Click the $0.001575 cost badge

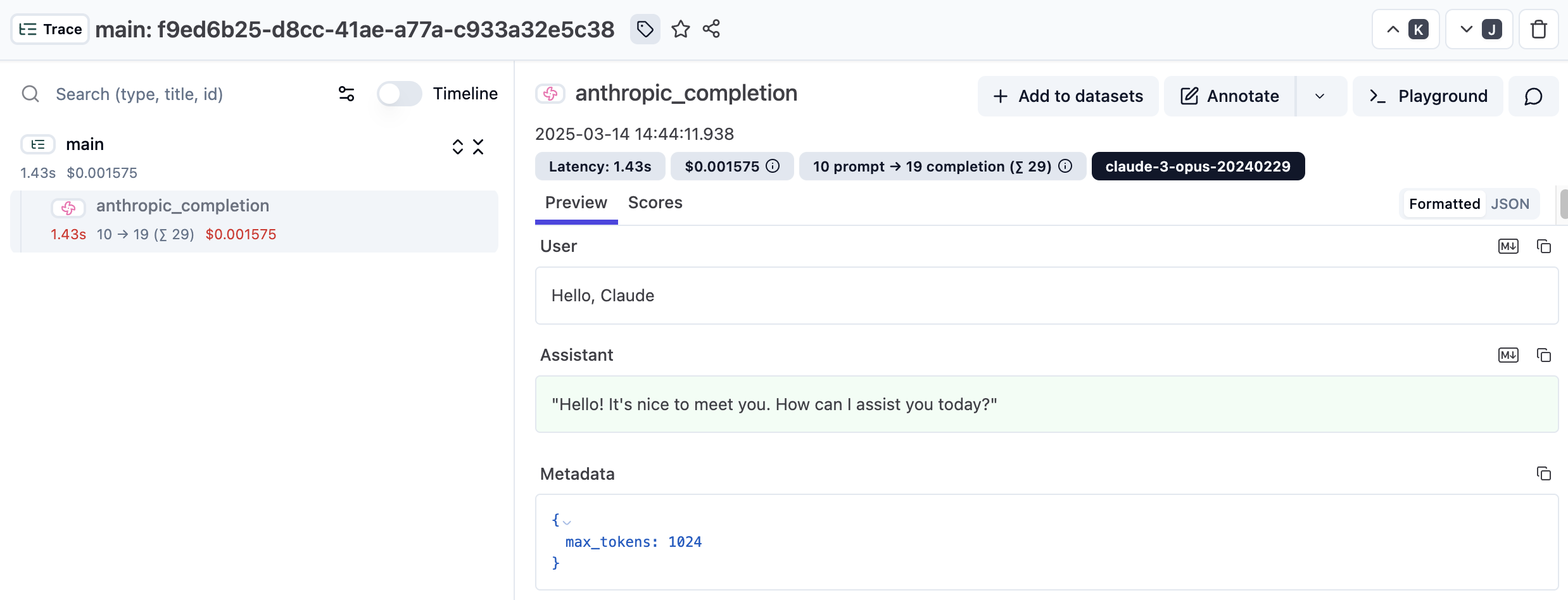point(732,166)
